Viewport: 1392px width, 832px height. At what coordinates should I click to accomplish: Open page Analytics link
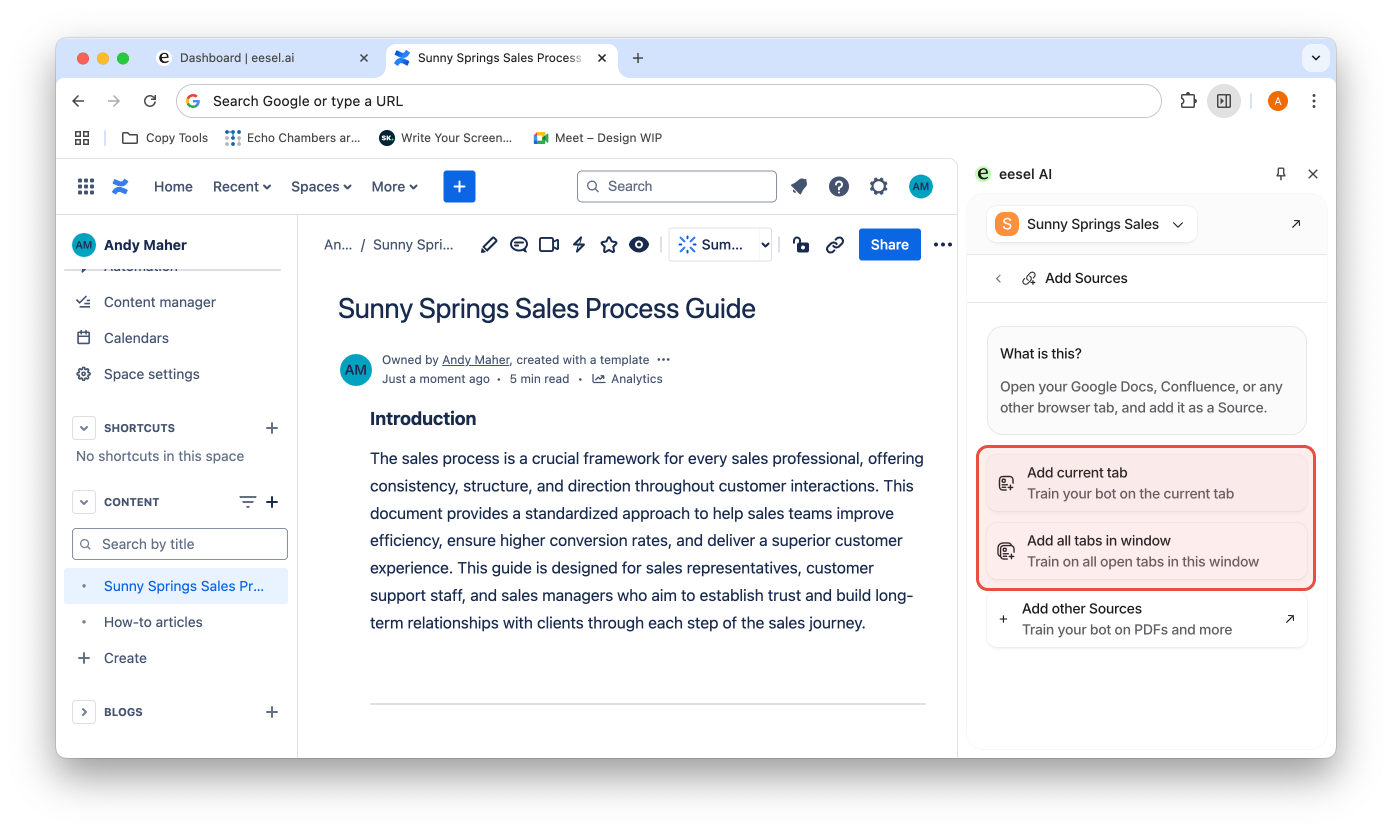pos(627,379)
